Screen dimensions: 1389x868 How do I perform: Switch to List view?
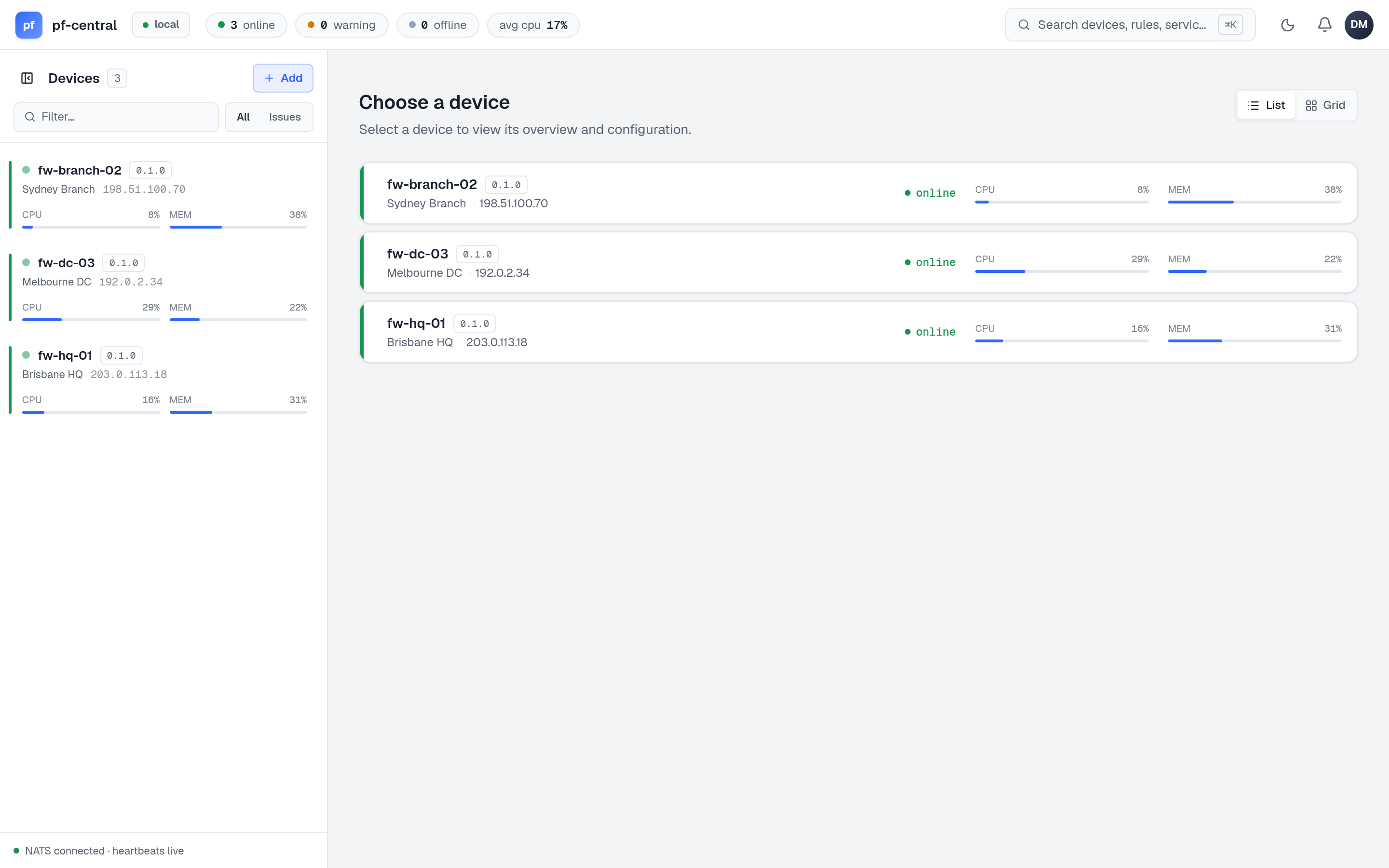pyautogui.click(x=1266, y=105)
